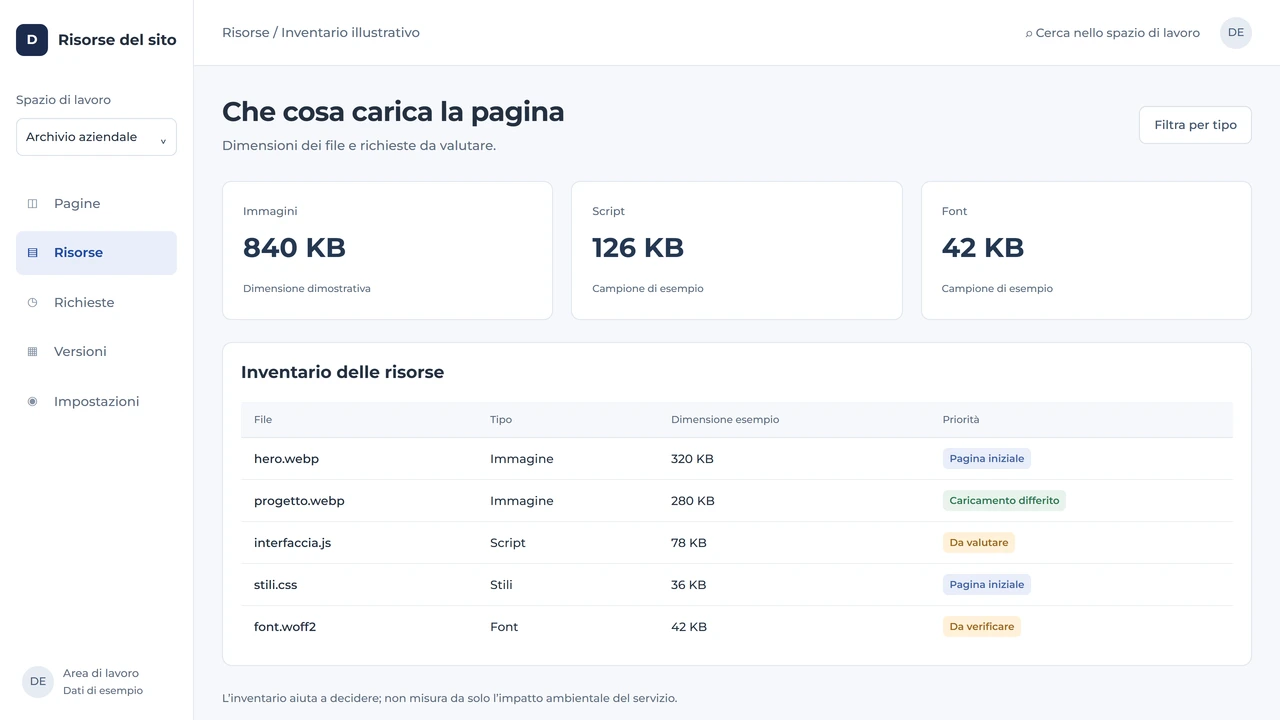
Task: Go to Pagine in the sidebar
Action: [96, 204]
